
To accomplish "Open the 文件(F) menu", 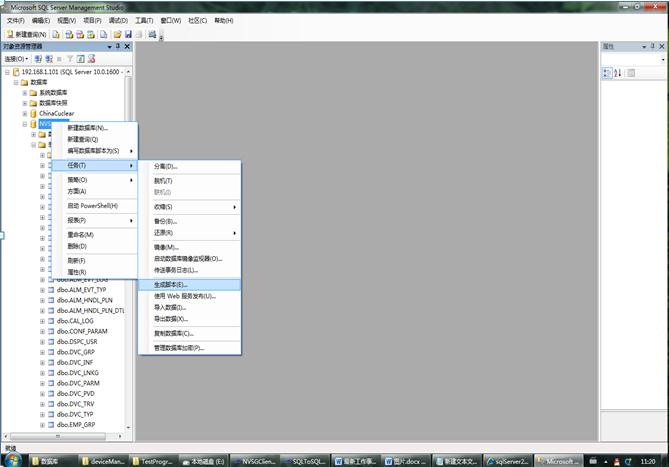I will pyautogui.click(x=15, y=20).
